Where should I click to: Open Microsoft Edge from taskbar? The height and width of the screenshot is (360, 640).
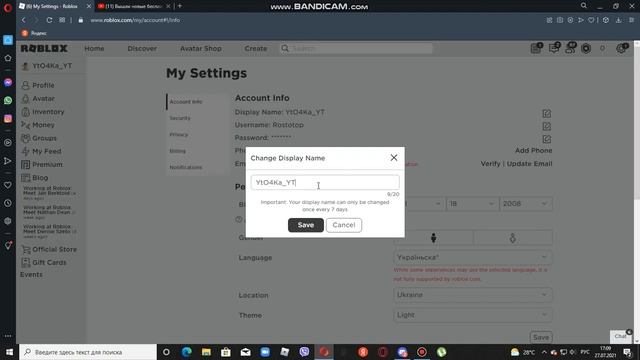pos(187,352)
